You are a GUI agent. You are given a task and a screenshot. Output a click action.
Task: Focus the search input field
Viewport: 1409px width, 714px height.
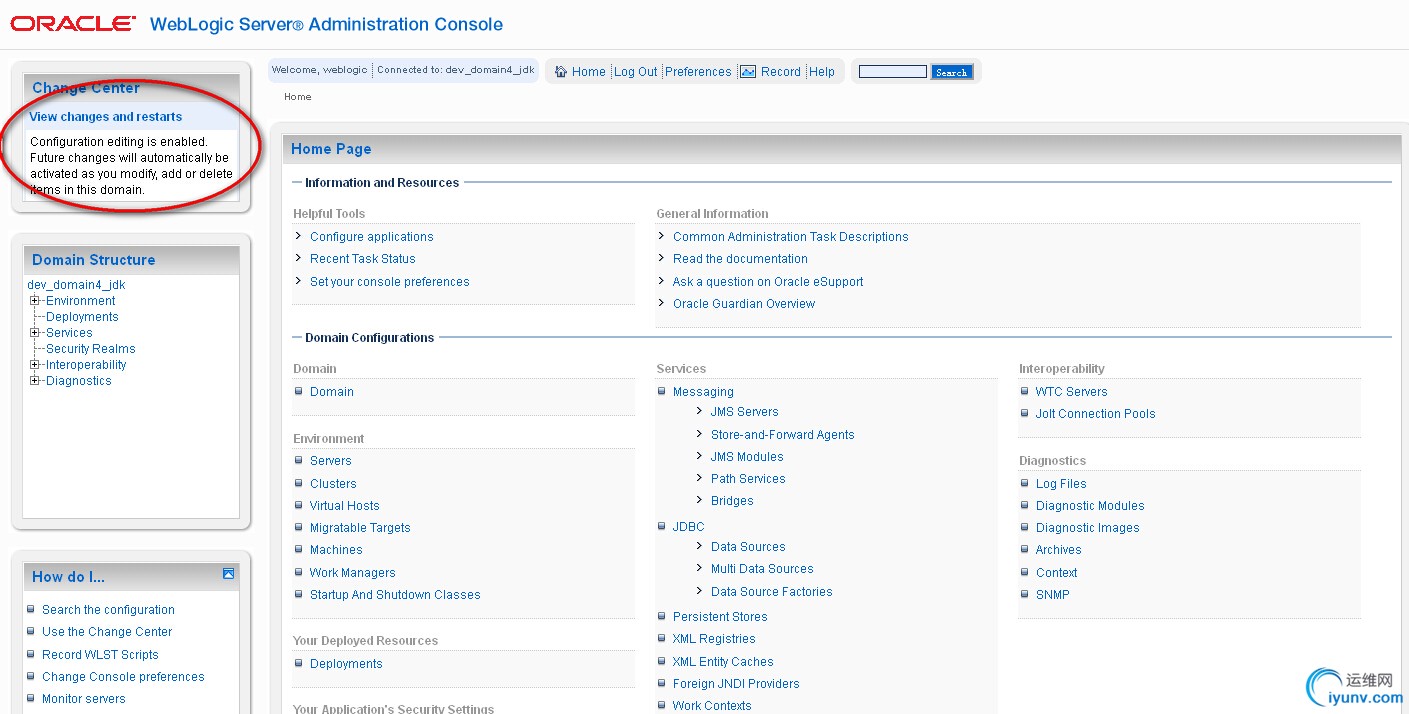pyautogui.click(x=893, y=72)
